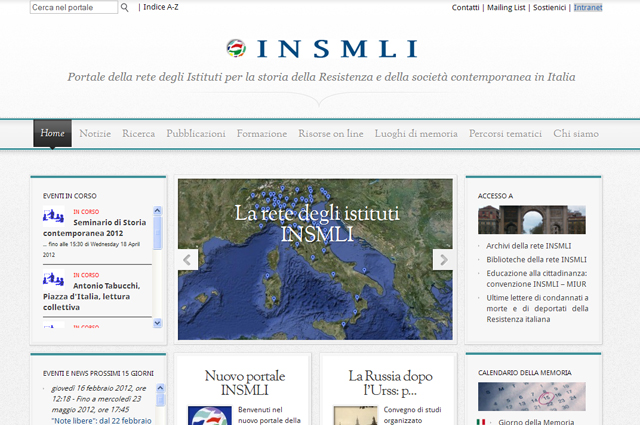Click icon beside Seminario di Storia contemporanea
The height and width of the screenshot is (425, 640).
click(53, 216)
